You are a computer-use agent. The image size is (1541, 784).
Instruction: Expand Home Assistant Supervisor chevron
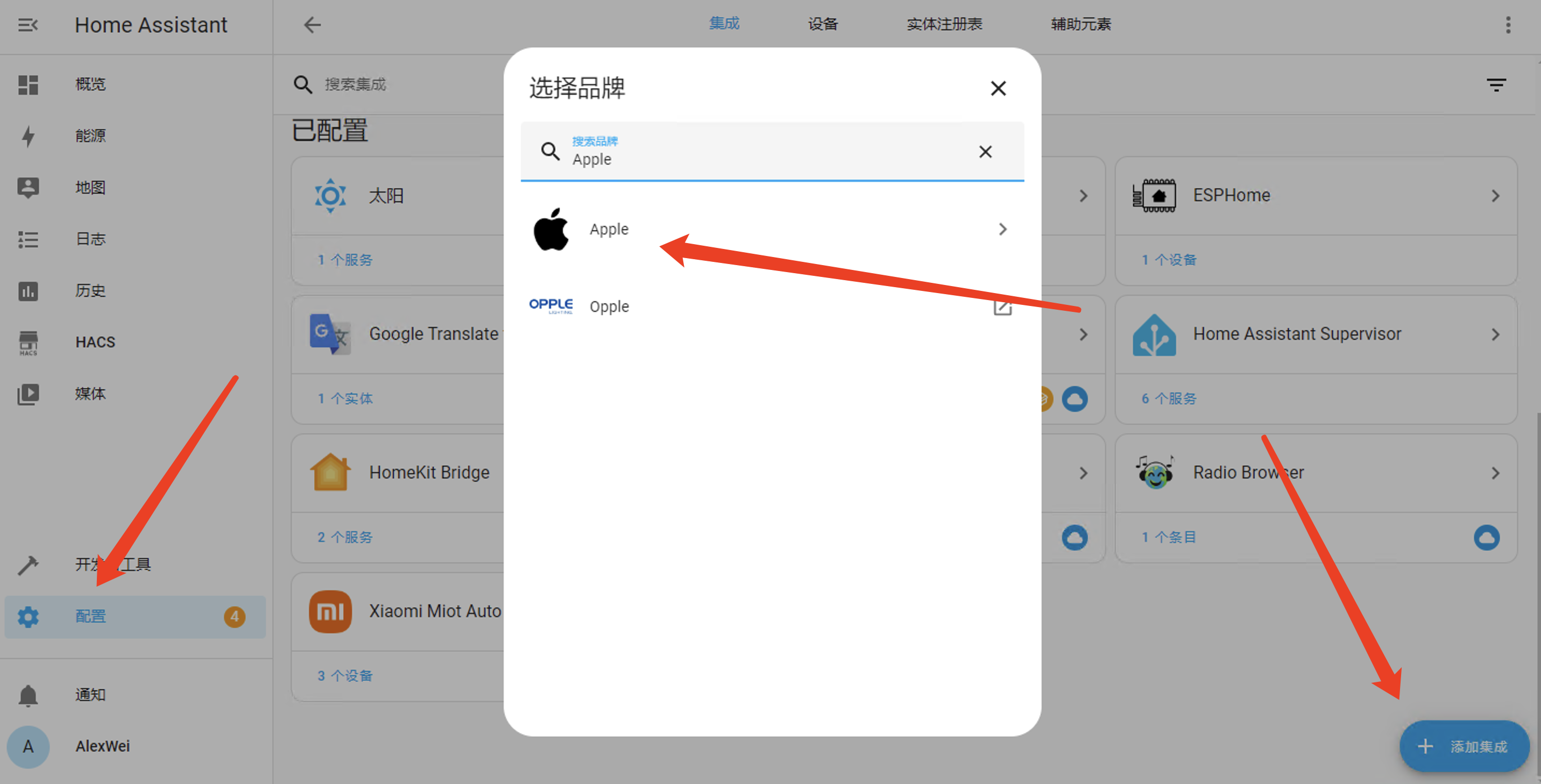[x=1495, y=334]
